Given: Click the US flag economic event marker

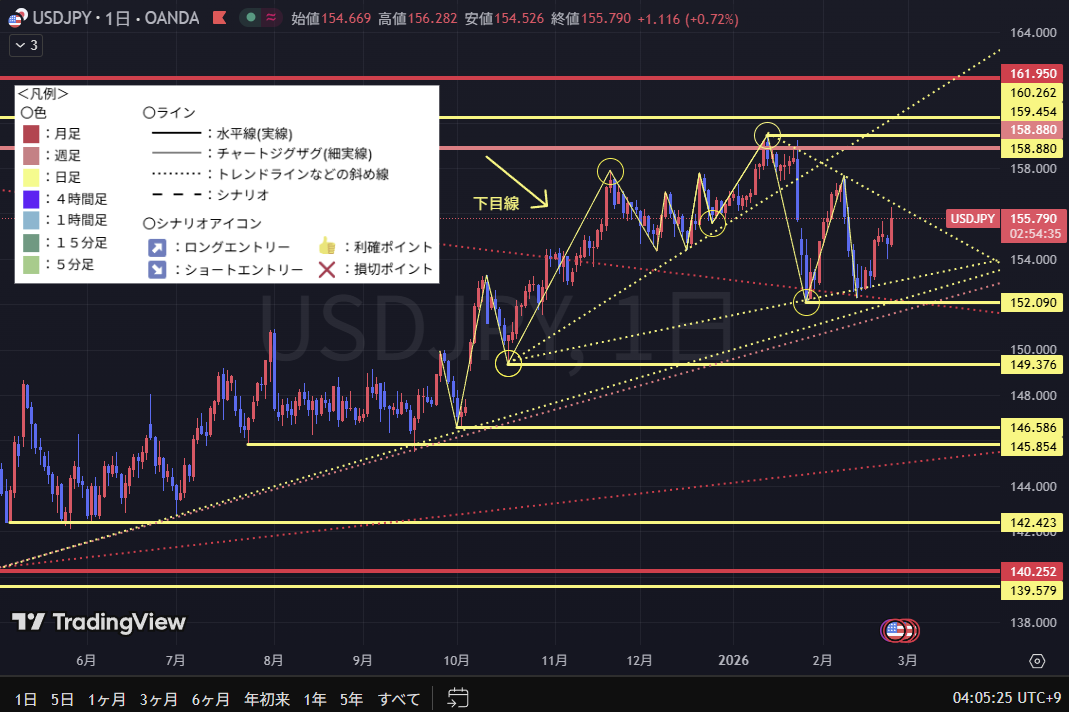Looking at the screenshot, I should pos(894,630).
